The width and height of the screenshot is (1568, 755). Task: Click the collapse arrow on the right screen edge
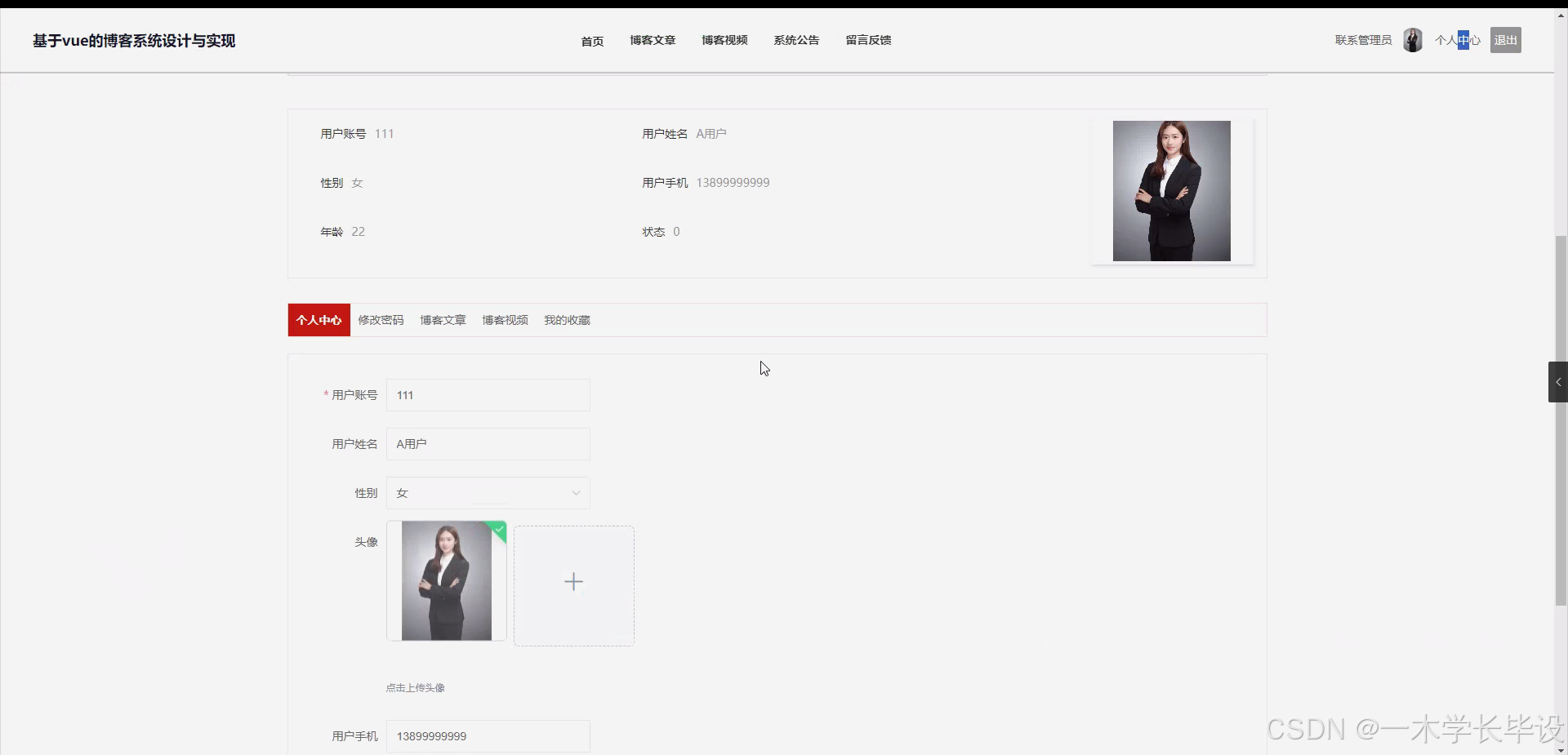(x=1558, y=381)
